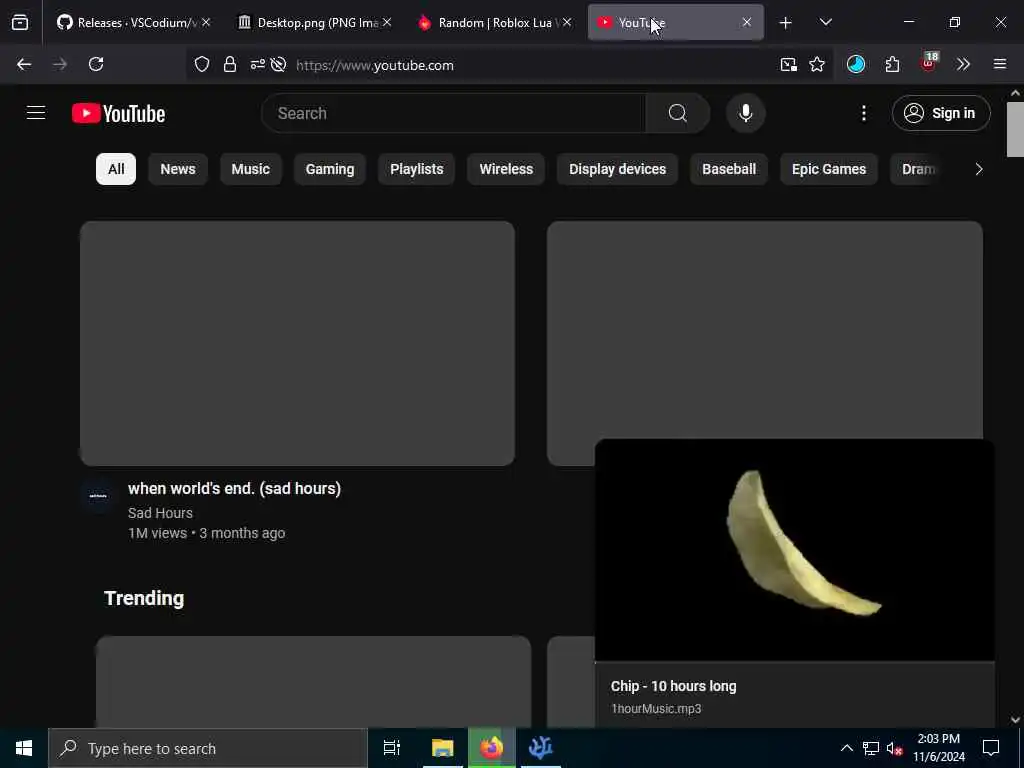Open muted volume tray icon
1024x768 pixels.
tap(894, 748)
